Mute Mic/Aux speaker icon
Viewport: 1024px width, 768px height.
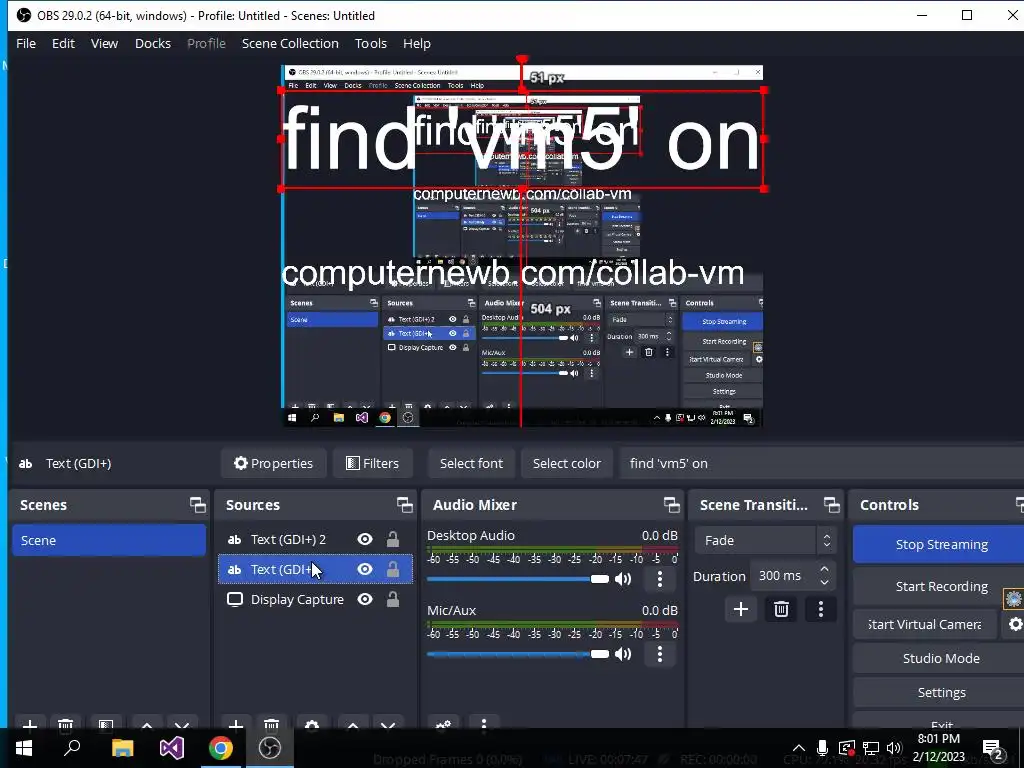click(x=624, y=654)
